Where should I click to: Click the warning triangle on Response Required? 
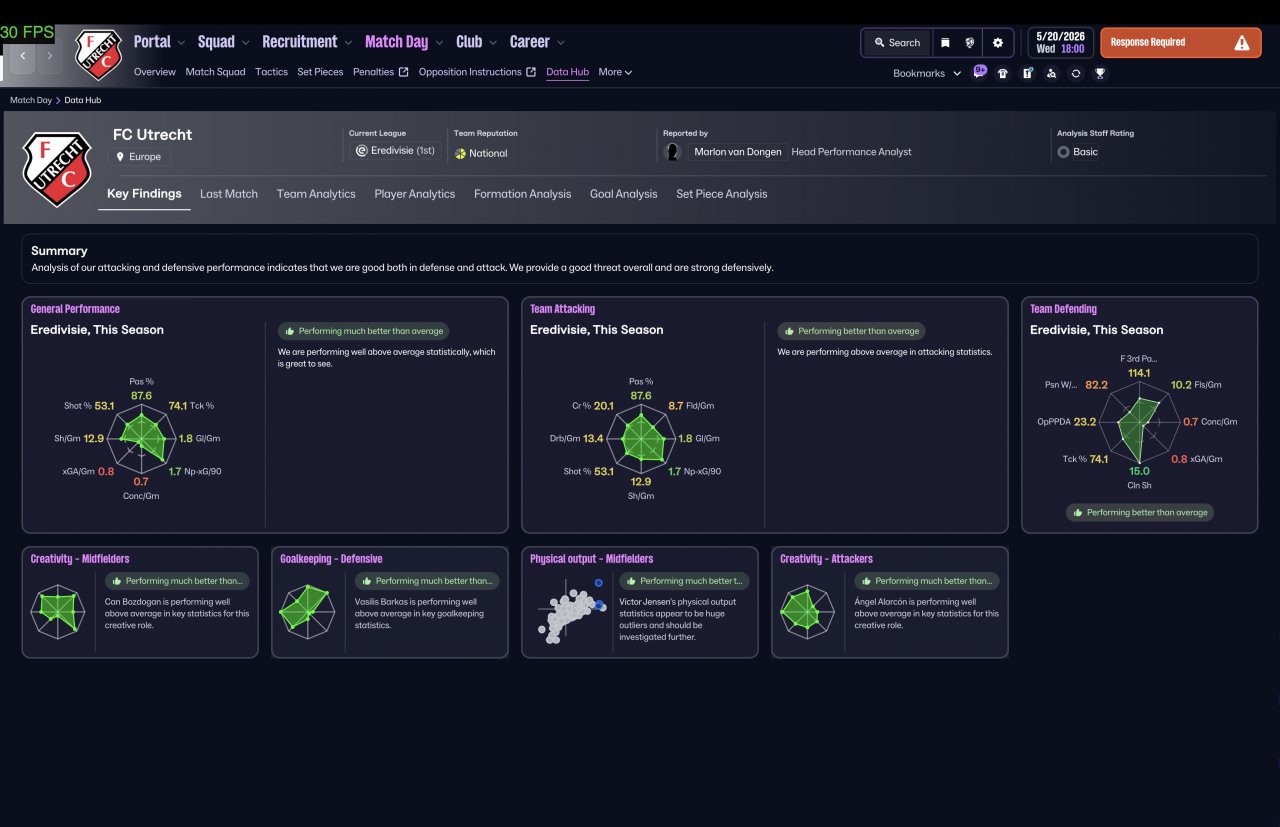tap(1241, 43)
